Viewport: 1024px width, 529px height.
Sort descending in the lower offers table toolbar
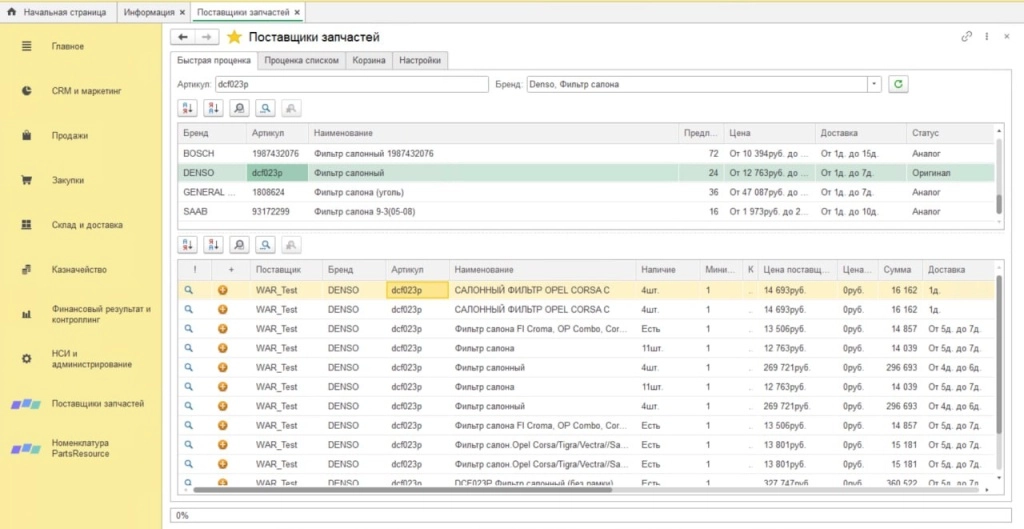tap(213, 244)
